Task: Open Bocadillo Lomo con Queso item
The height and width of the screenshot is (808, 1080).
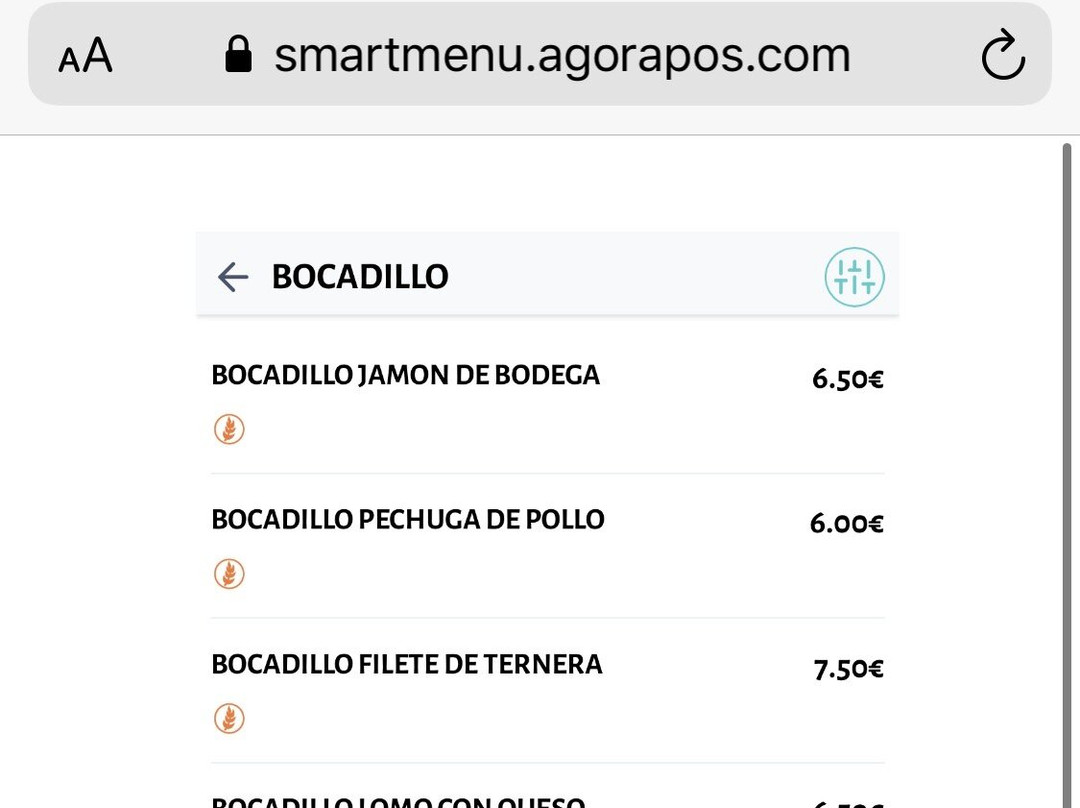Action: tap(398, 802)
